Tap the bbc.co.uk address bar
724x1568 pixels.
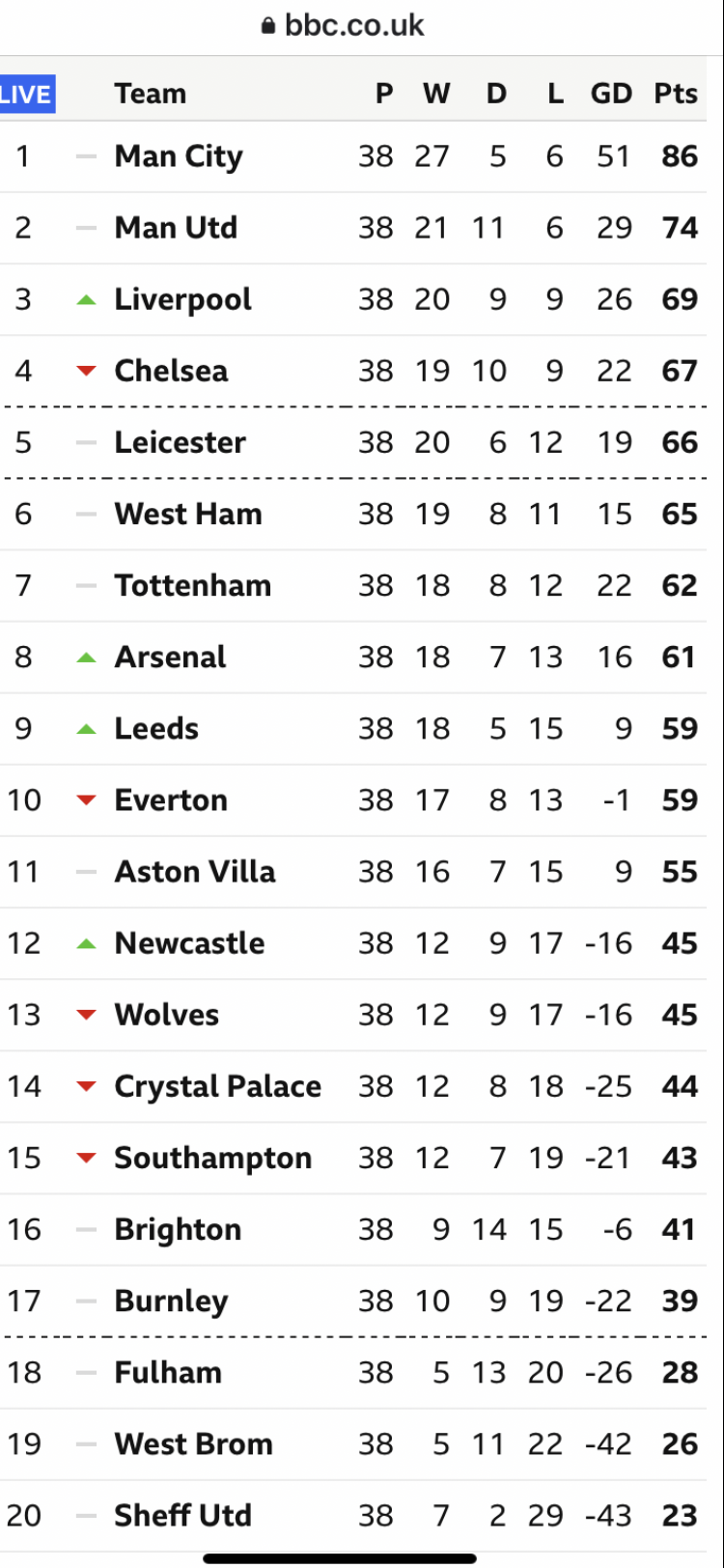click(x=343, y=25)
